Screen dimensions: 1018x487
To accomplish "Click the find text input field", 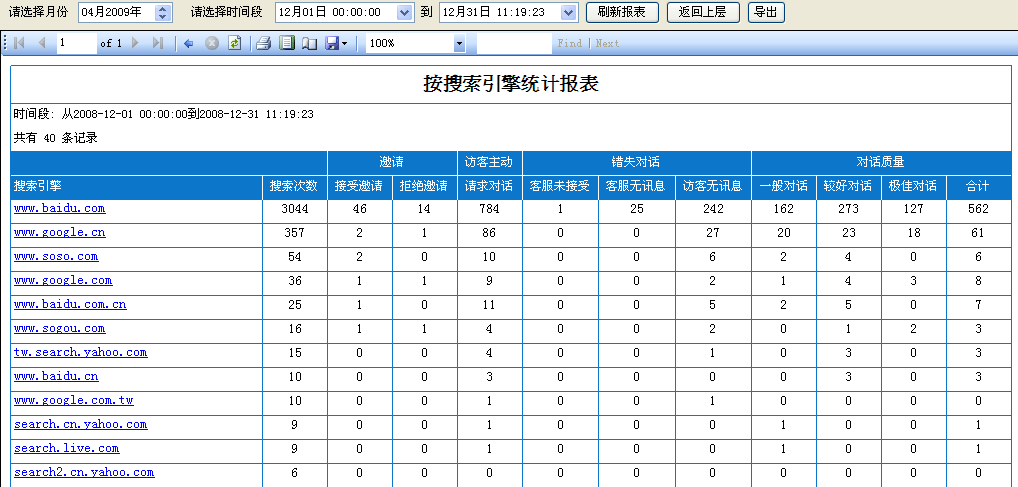I will click(x=513, y=44).
